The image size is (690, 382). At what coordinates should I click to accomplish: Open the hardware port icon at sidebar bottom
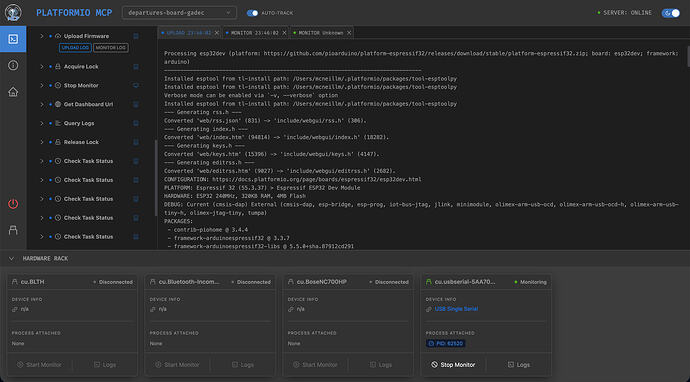click(13, 230)
